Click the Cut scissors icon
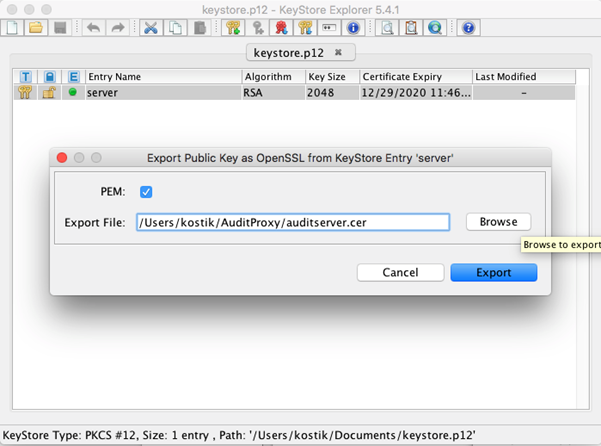Image resolution: width=601 pixels, height=446 pixels. pos(151,28)
